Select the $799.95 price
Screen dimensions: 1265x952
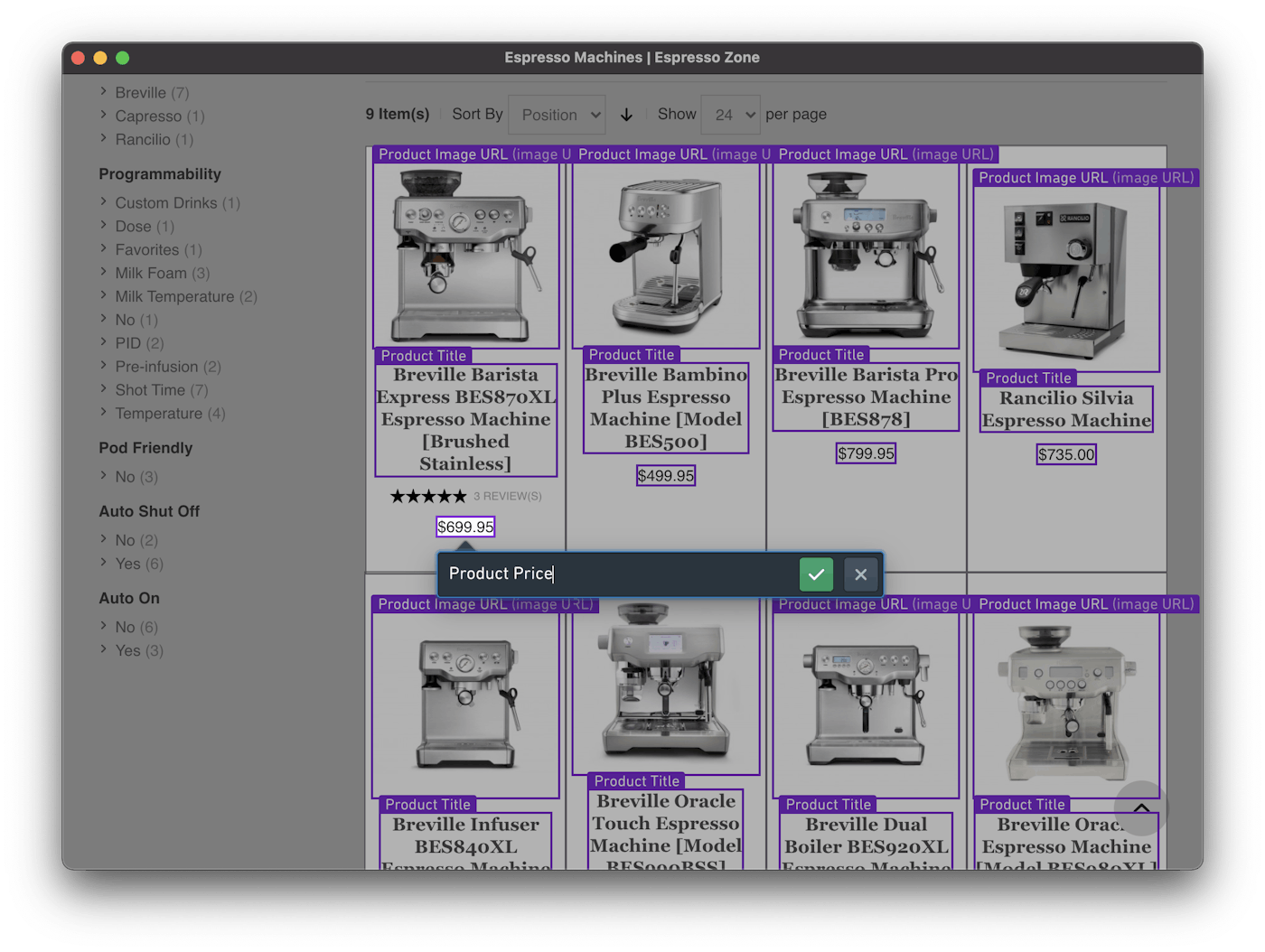coord(866,453)
